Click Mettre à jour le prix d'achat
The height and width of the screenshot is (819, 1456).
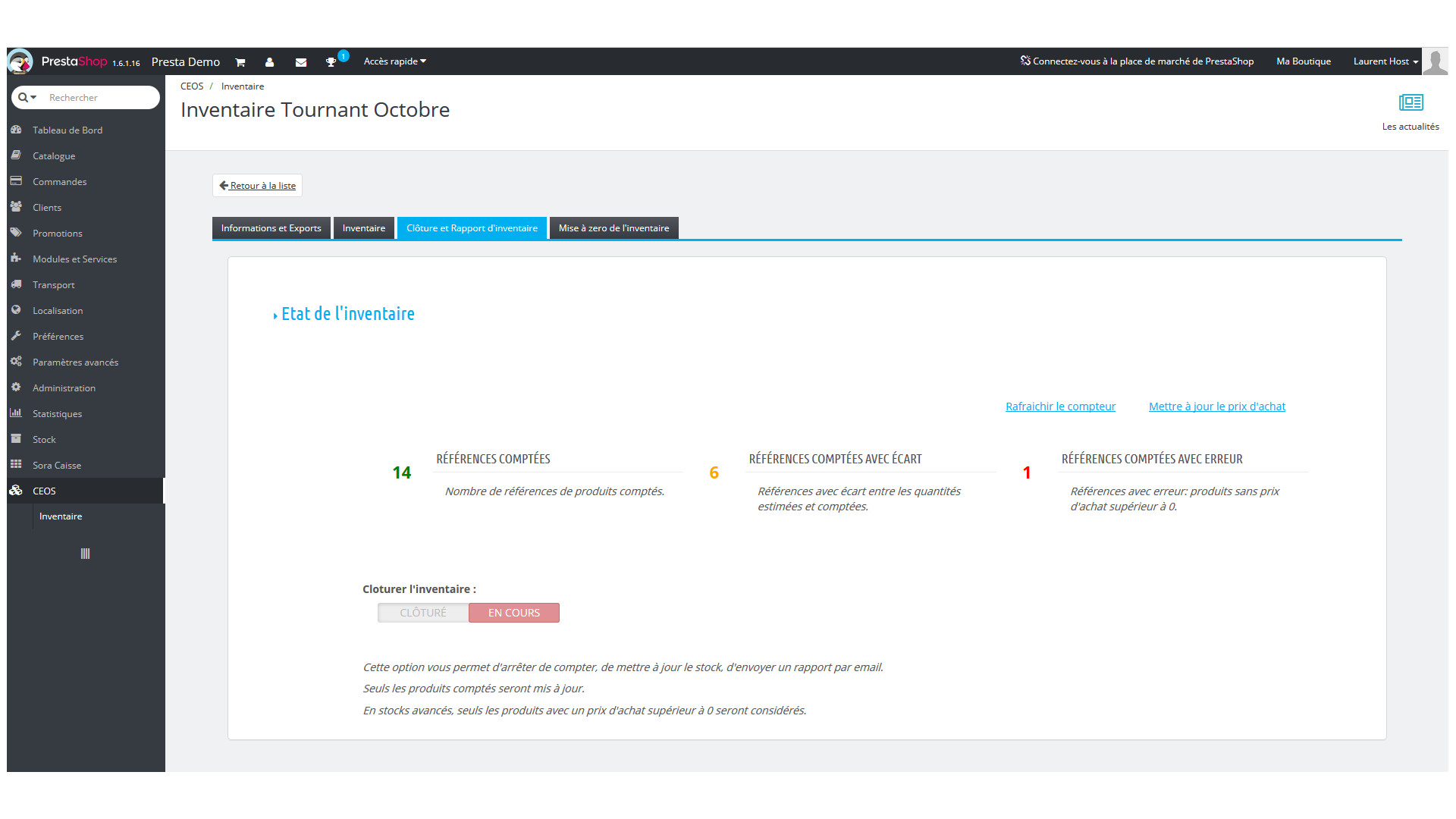1216,406
